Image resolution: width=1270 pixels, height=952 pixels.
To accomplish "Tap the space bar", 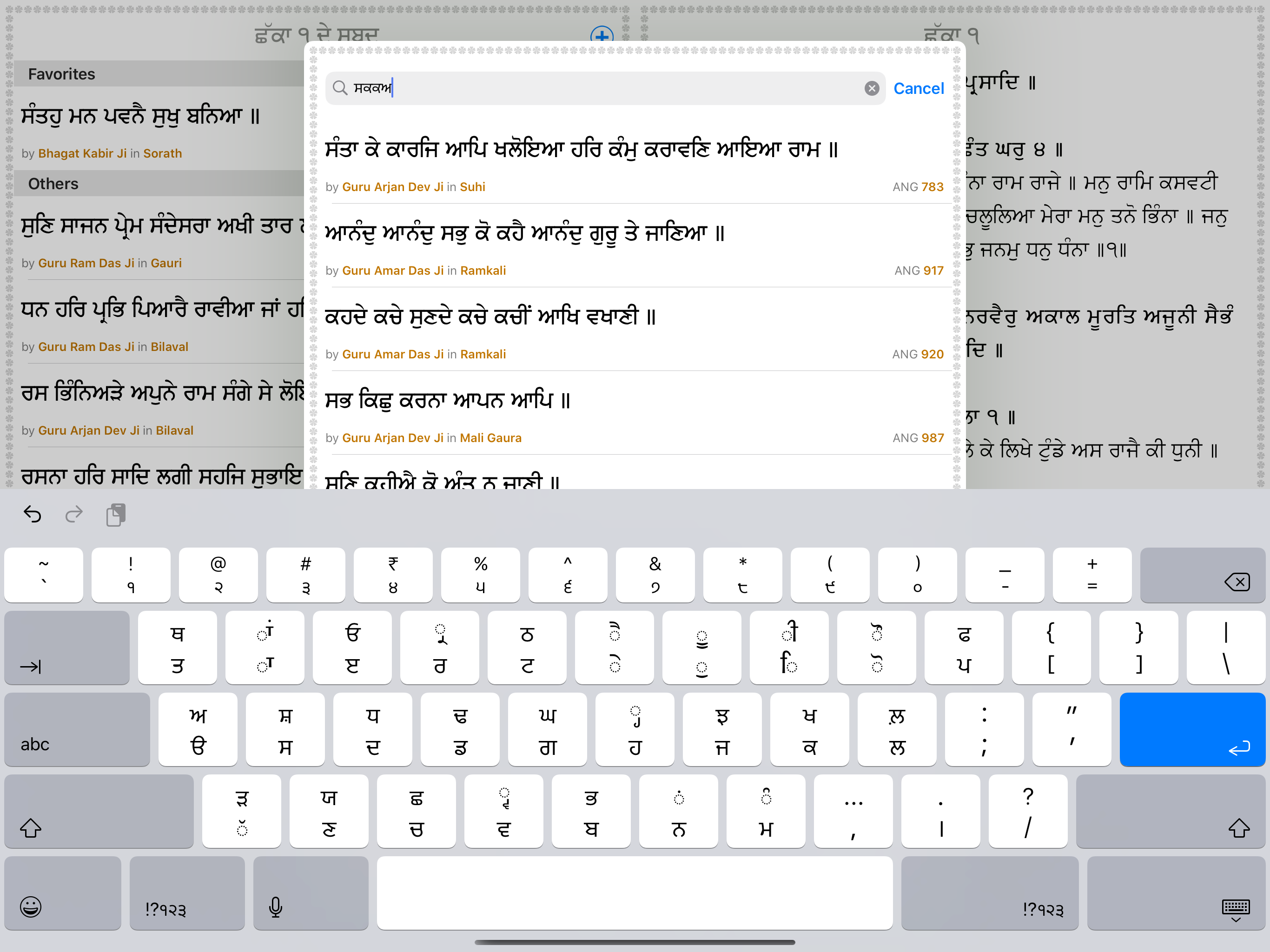I will coord(635,893).
